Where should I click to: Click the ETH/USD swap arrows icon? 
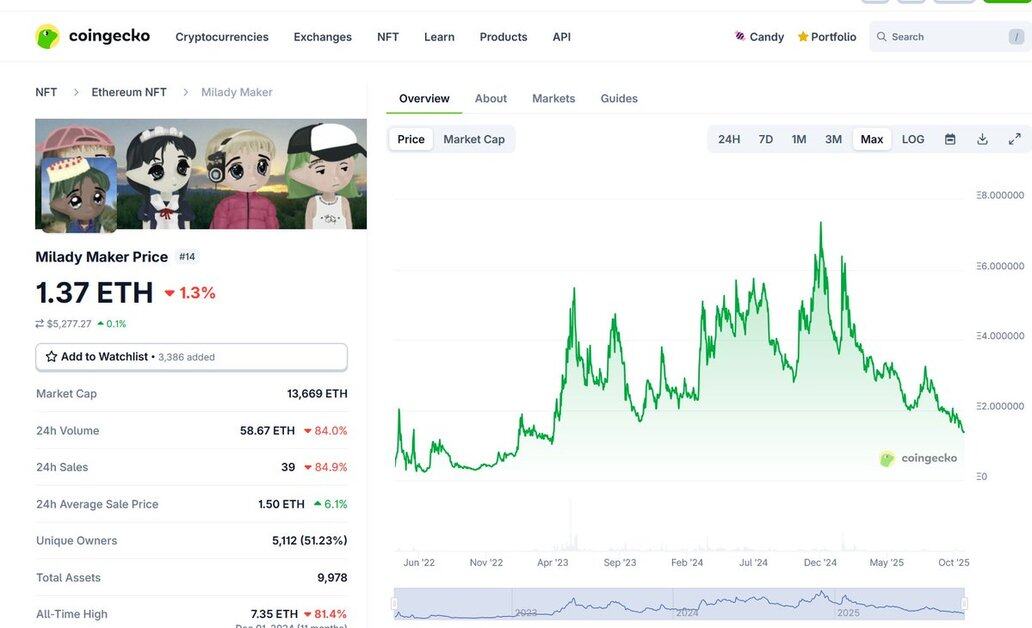(40, 324)
